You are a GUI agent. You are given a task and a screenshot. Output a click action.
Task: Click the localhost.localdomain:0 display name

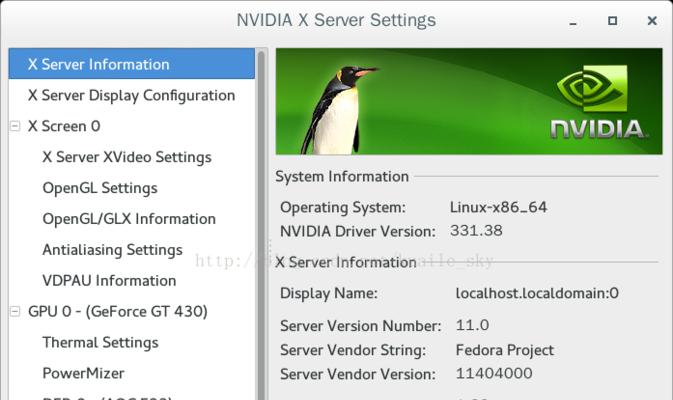537,293
